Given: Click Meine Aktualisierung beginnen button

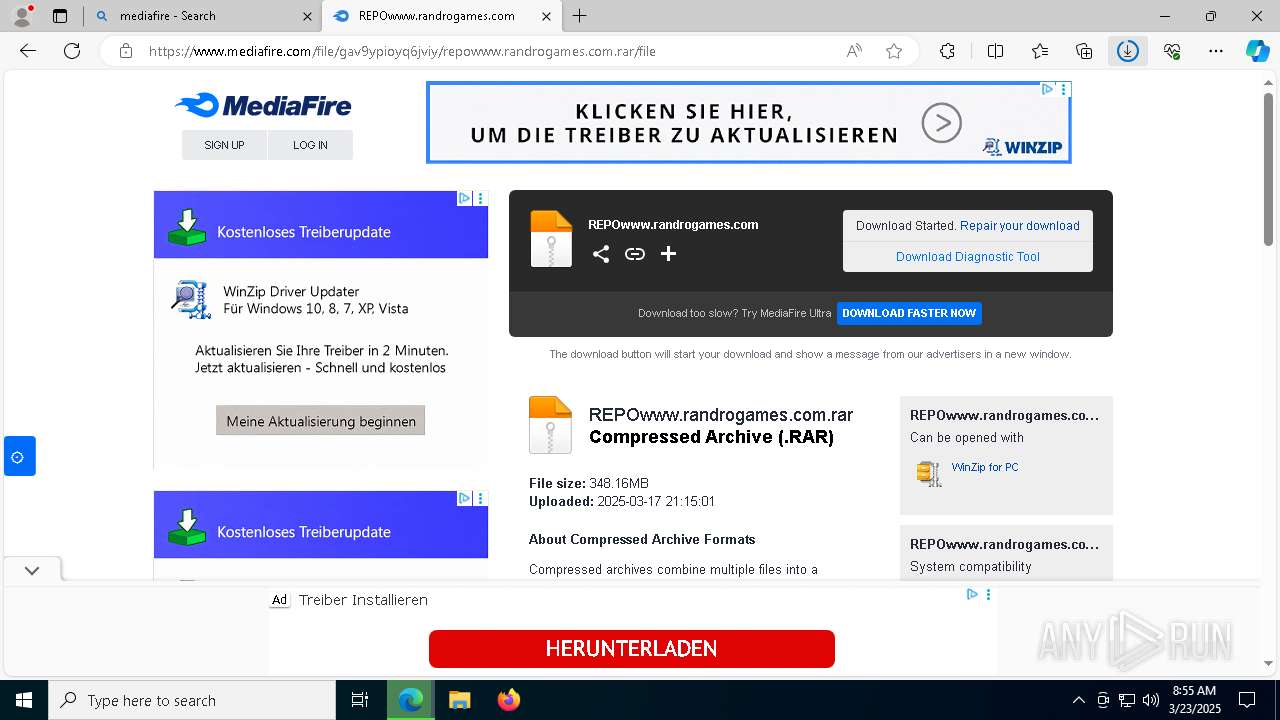Looking at the screenshot, I should pyautogui.click(x=321, y=421).
